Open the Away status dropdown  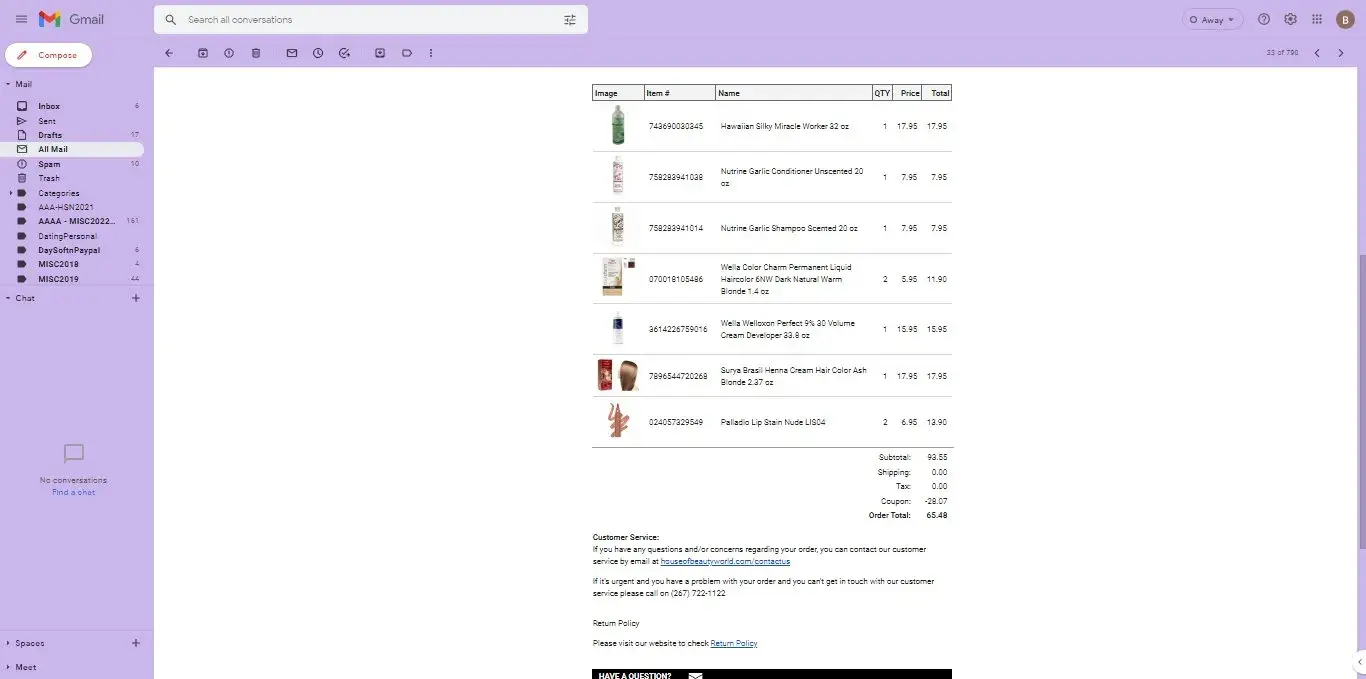(x=1212, y=19)
